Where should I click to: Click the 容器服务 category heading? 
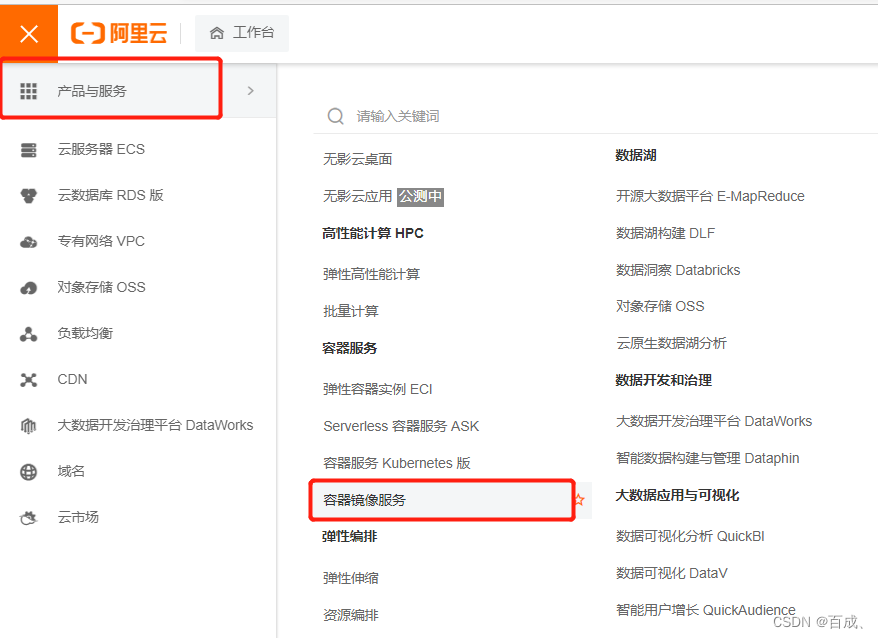[349, 348]
